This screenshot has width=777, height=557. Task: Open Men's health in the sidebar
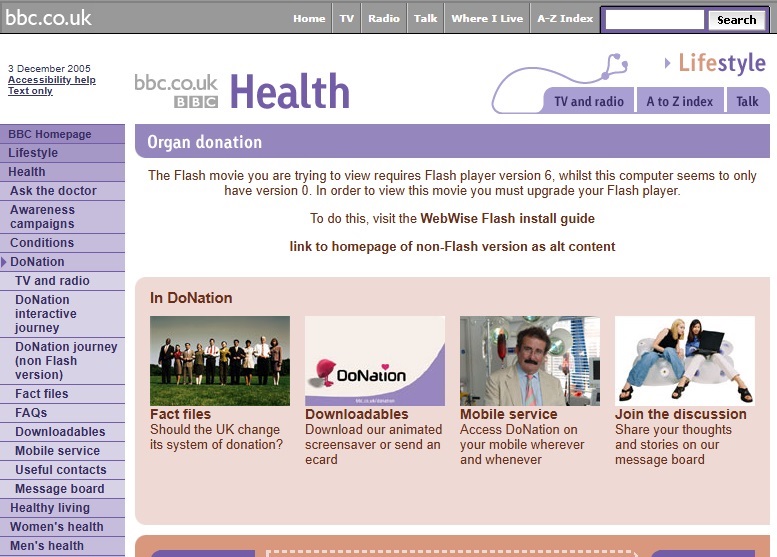[x=62, y=546]
